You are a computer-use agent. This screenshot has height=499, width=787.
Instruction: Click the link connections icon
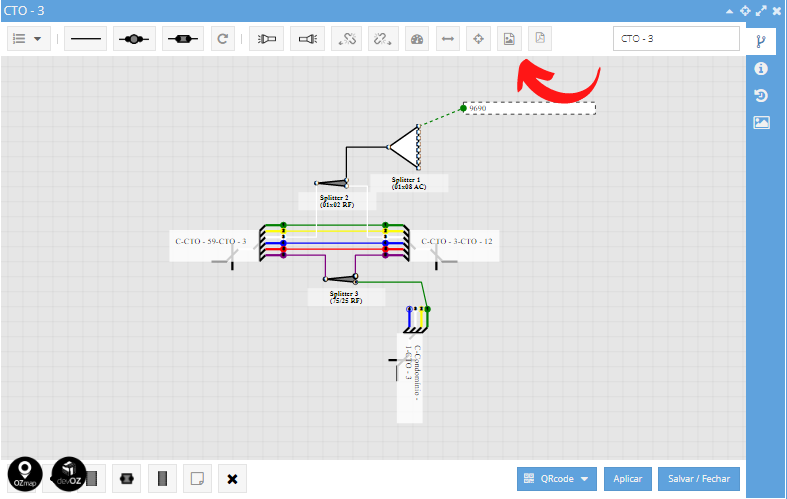tap(347, 39)
